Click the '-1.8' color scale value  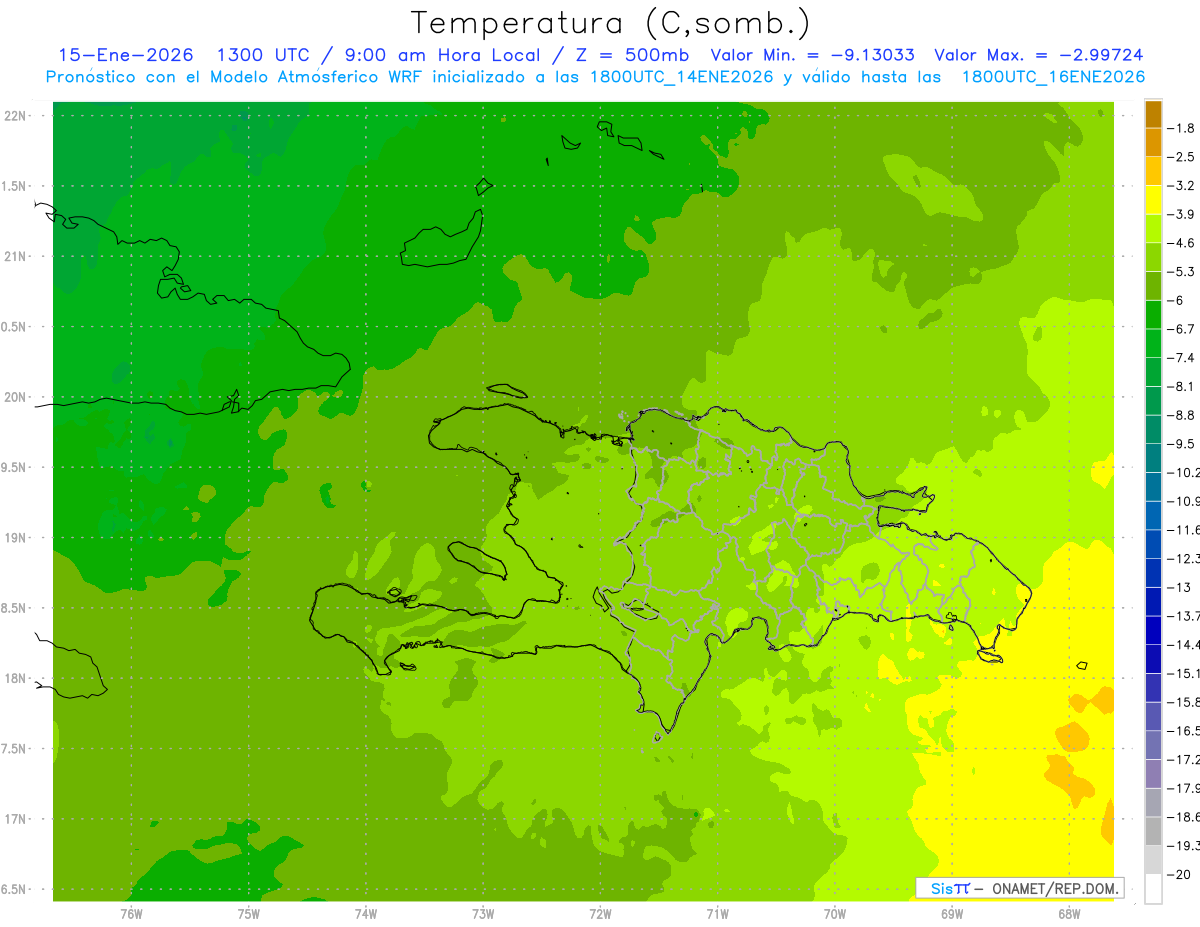(x=1182, y=128)
